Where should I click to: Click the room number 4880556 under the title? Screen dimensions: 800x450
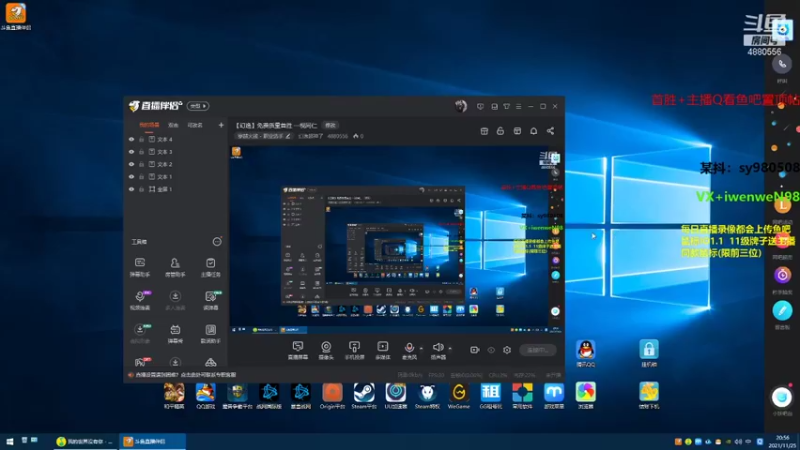[337, 136]
